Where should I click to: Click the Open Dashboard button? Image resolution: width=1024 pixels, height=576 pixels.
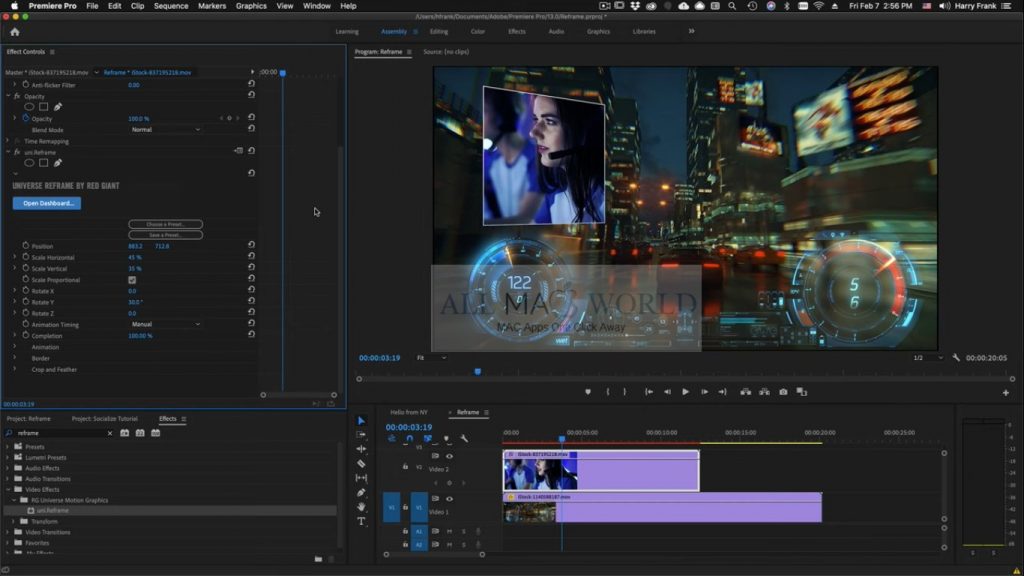pyautogui.click(x=47, y=203)
